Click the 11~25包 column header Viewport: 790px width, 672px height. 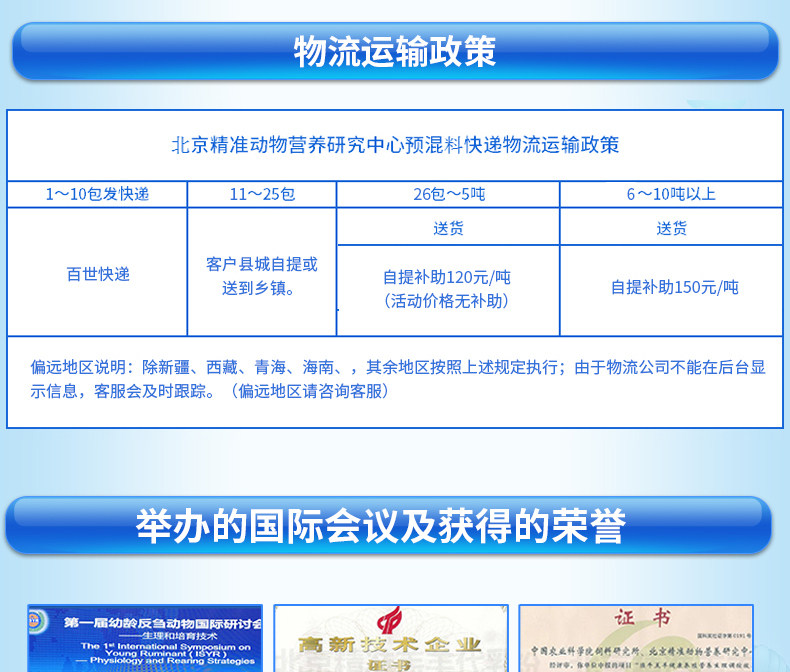coord(262,194)
